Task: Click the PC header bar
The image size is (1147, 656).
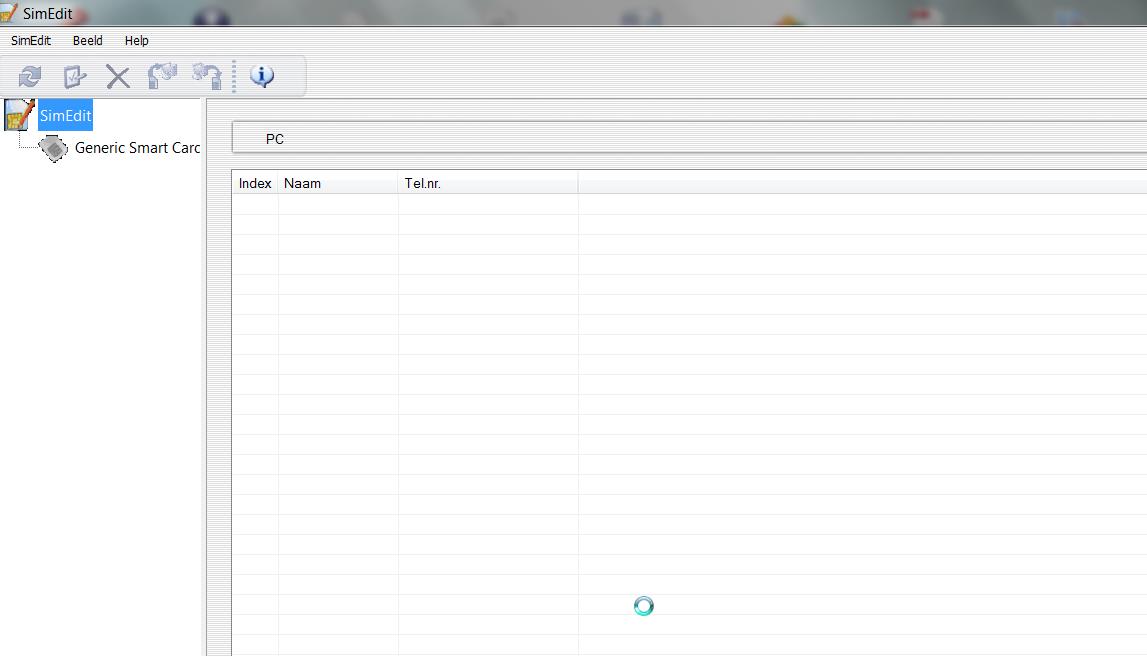Action: pos(689,139)
